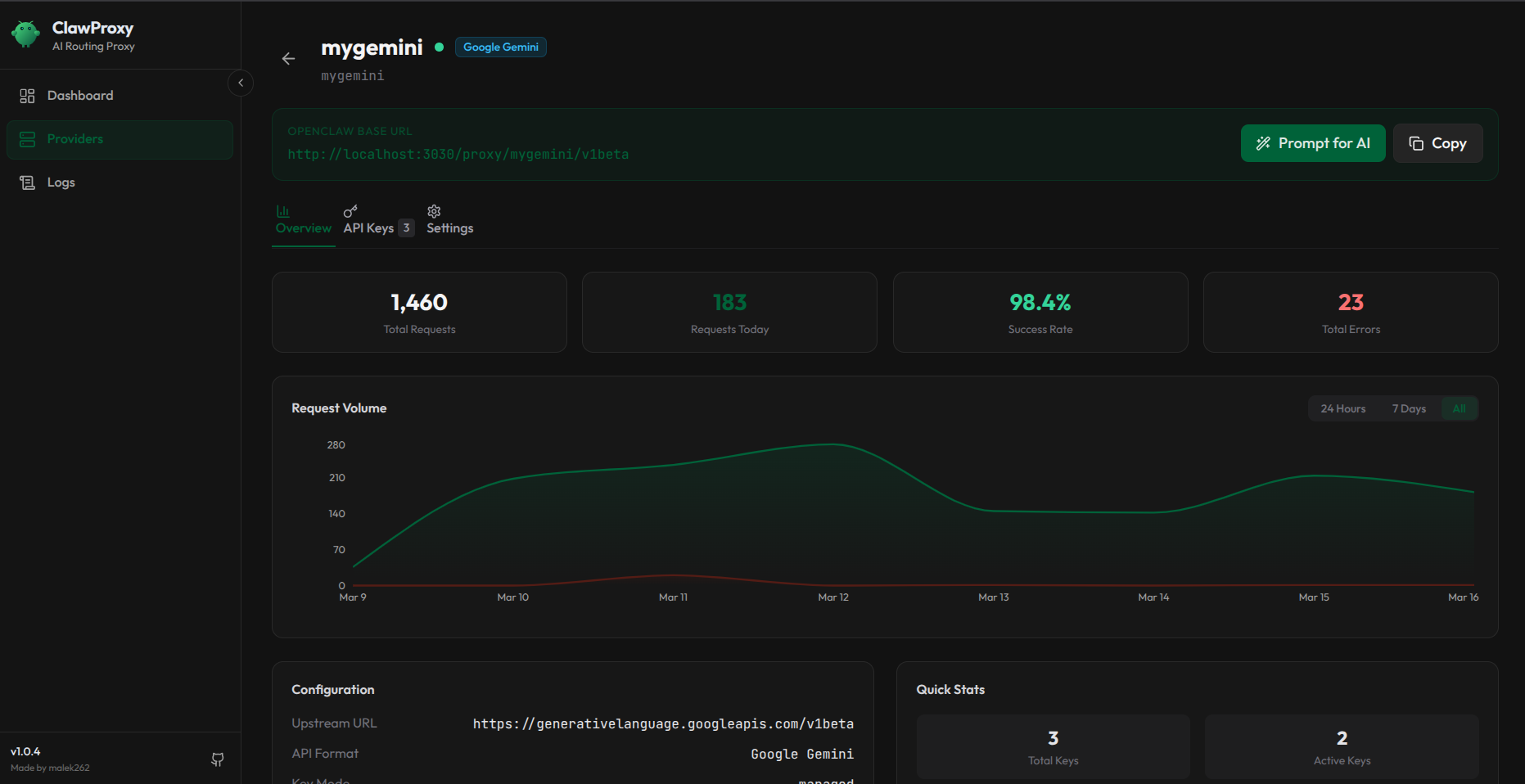Go back using the arrow icon

288,59
